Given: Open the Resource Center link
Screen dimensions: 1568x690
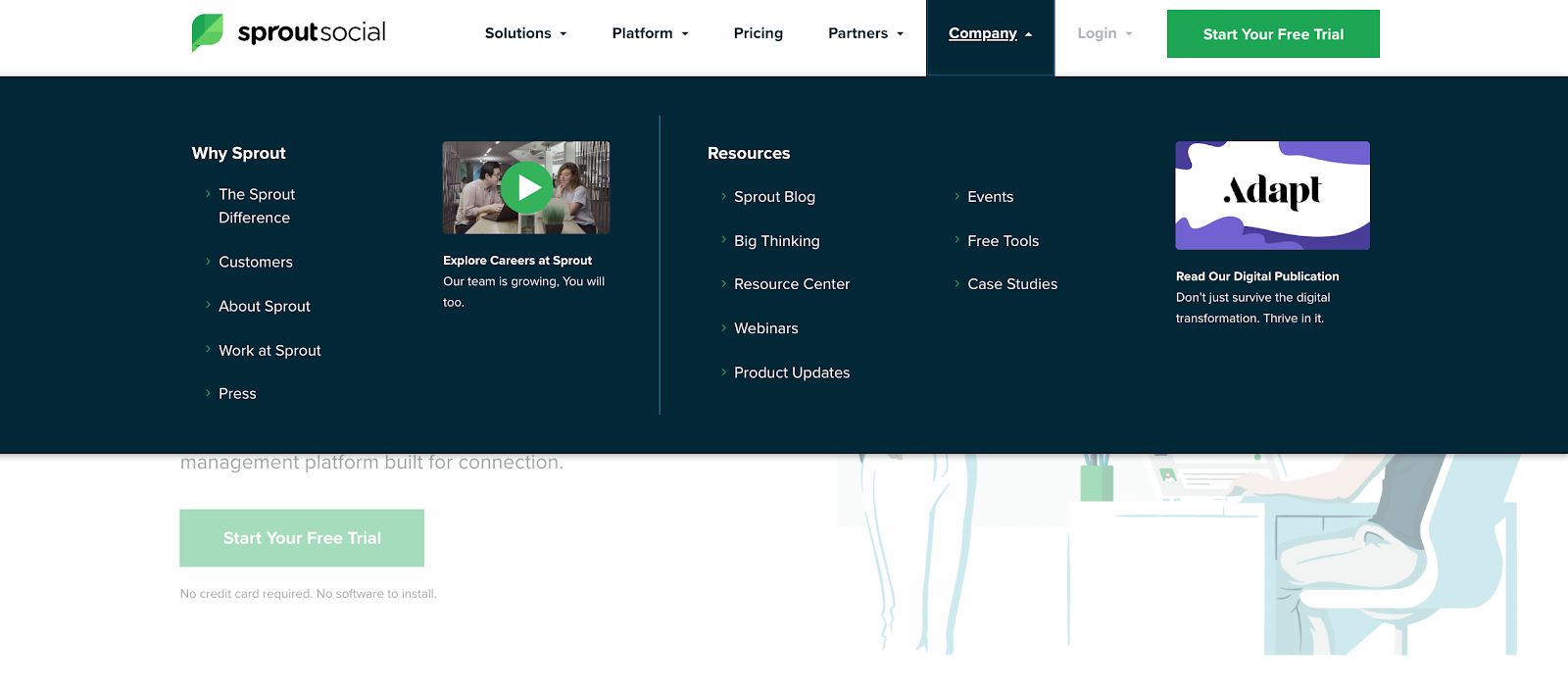Looking at the screenshot, I should point(792,284).
